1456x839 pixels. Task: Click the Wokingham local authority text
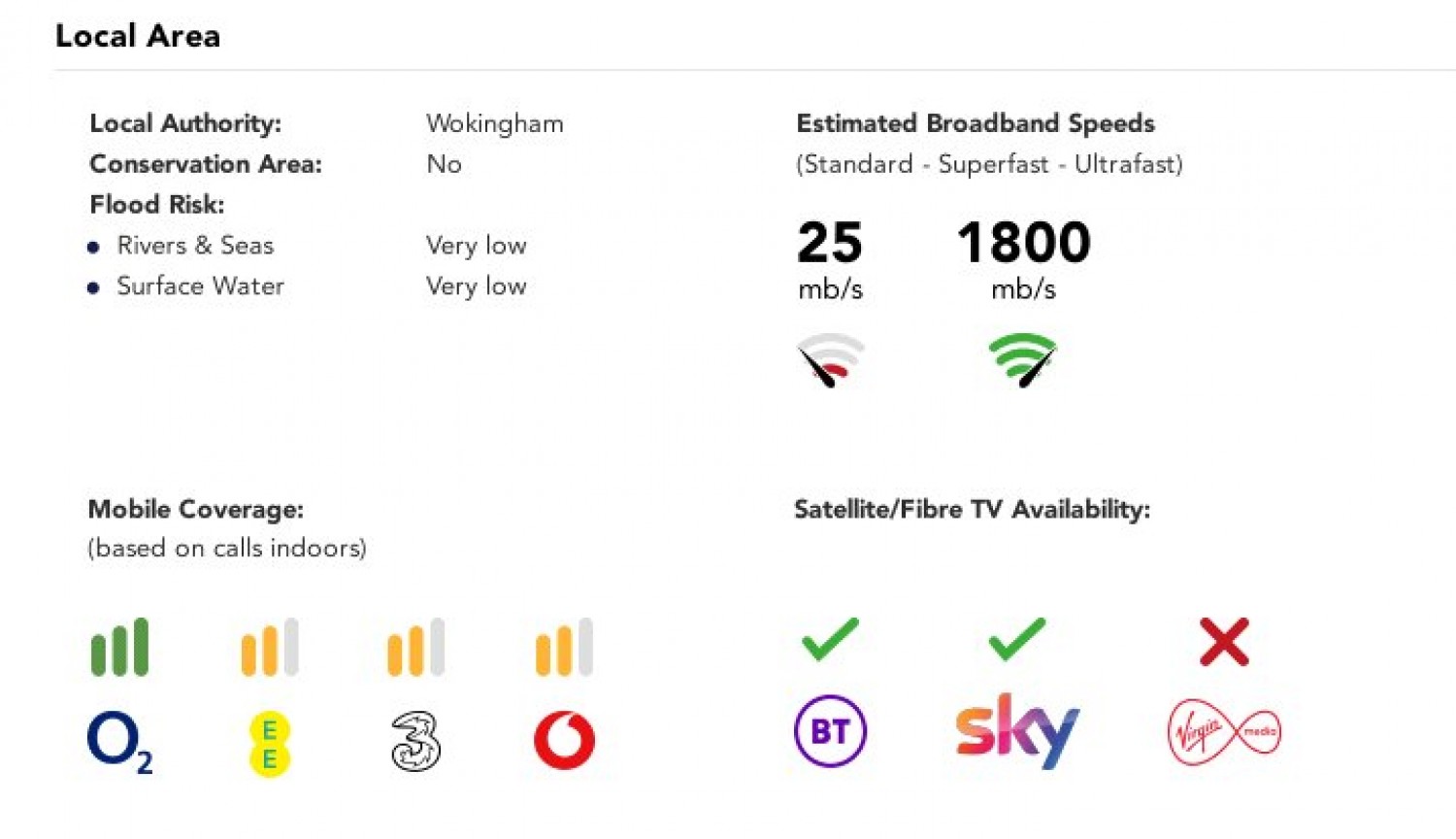(494, 124)
